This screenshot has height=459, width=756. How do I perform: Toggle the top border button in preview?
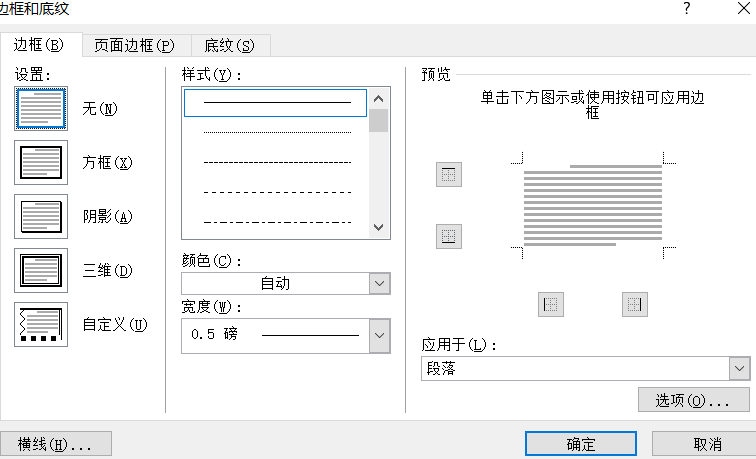click(x=449, y=175)
